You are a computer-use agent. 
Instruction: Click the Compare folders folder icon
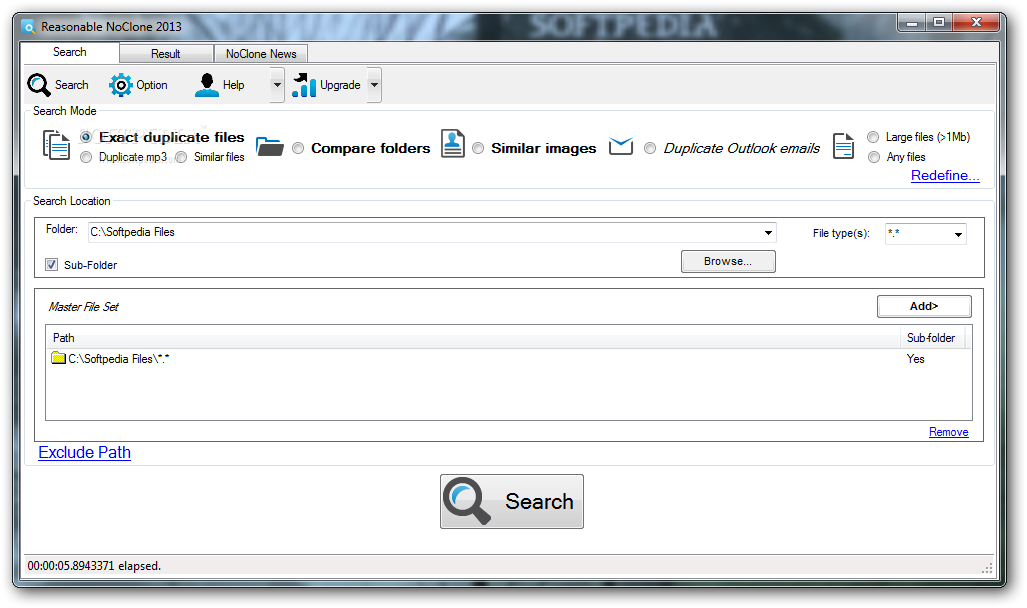[x=269, y=147]
